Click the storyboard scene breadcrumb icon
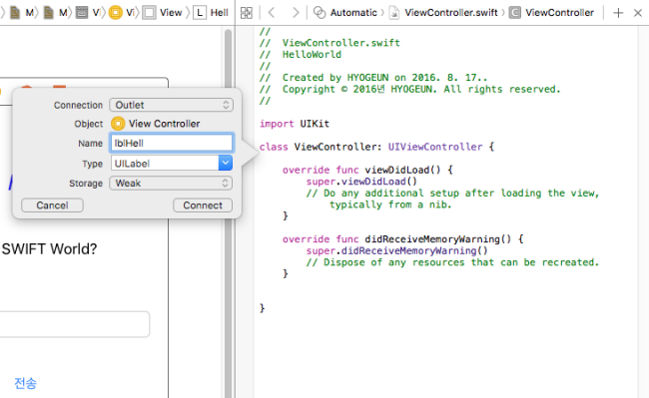The image size is (649, 398). coord(82,13)
